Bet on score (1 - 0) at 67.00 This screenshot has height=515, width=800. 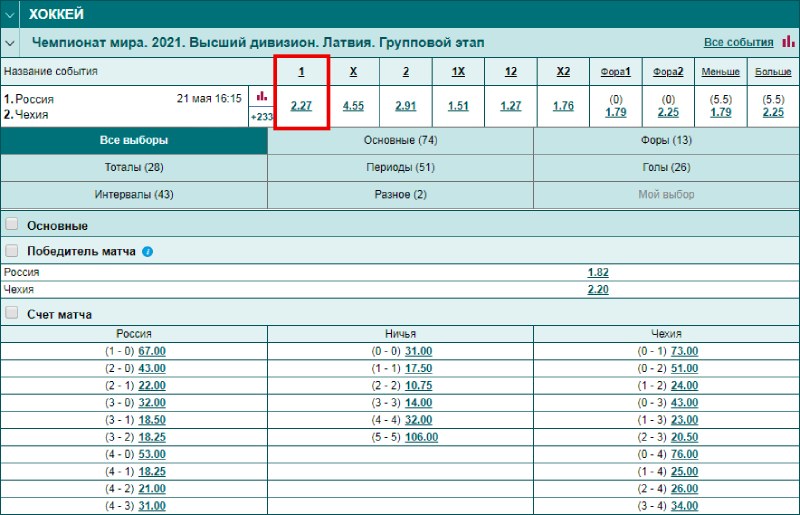pos(152,351)
